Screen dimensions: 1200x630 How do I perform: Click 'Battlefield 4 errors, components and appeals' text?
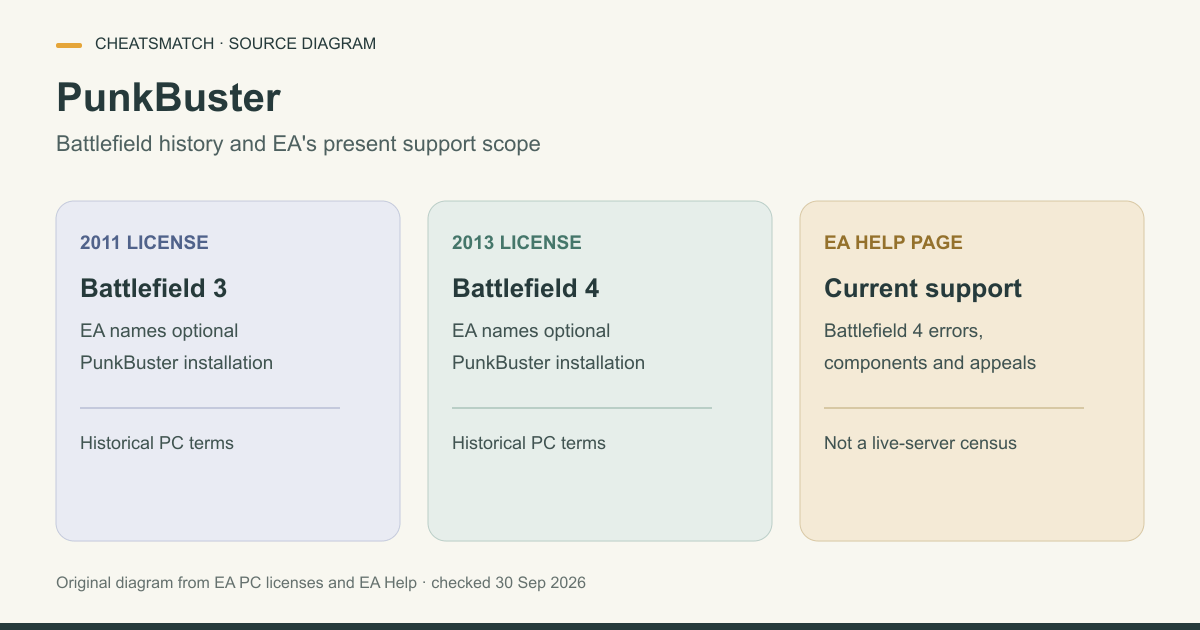coord(930,346)
